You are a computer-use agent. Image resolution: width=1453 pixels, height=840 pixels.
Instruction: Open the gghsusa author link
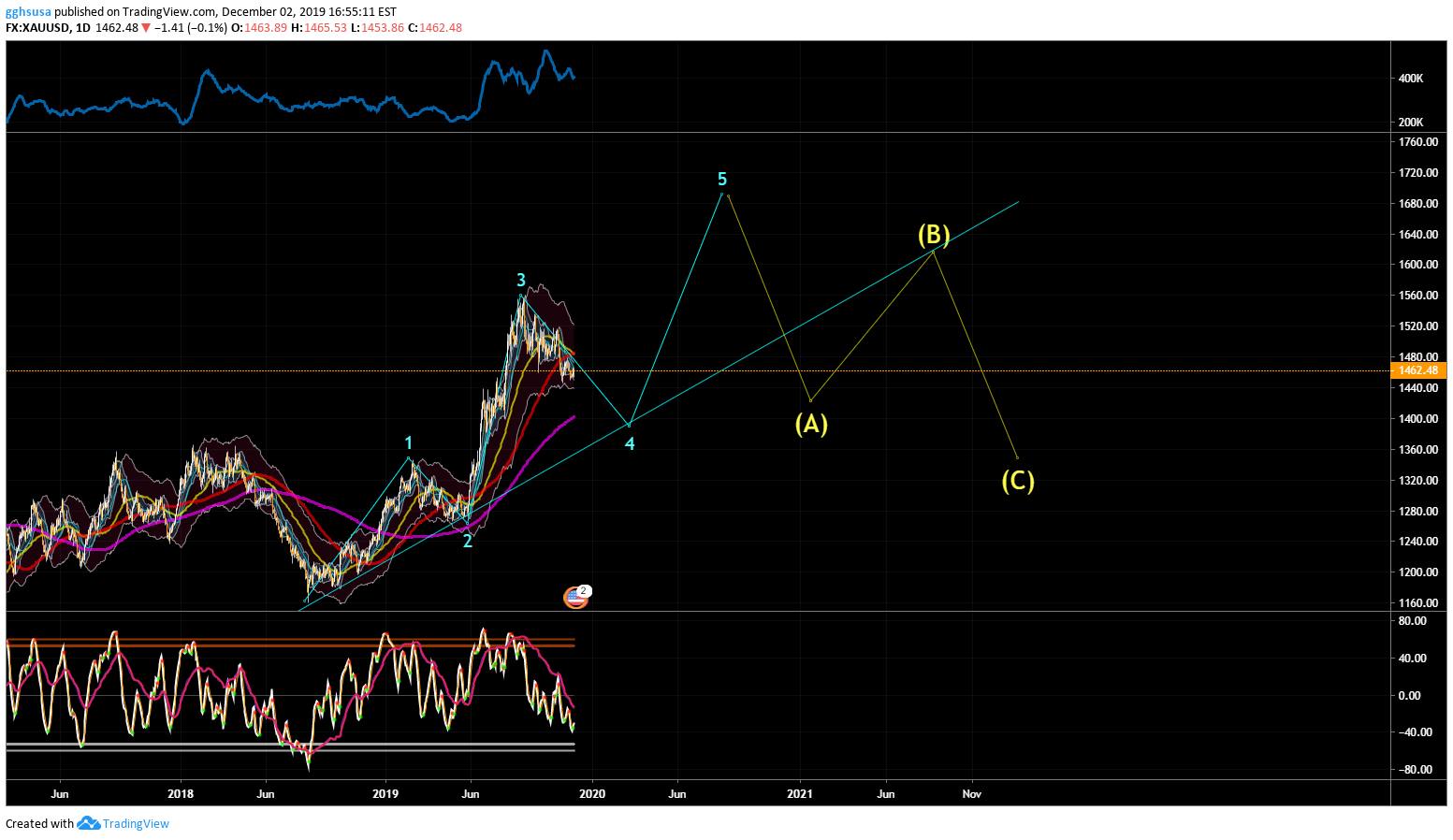[x=28, y=12]
